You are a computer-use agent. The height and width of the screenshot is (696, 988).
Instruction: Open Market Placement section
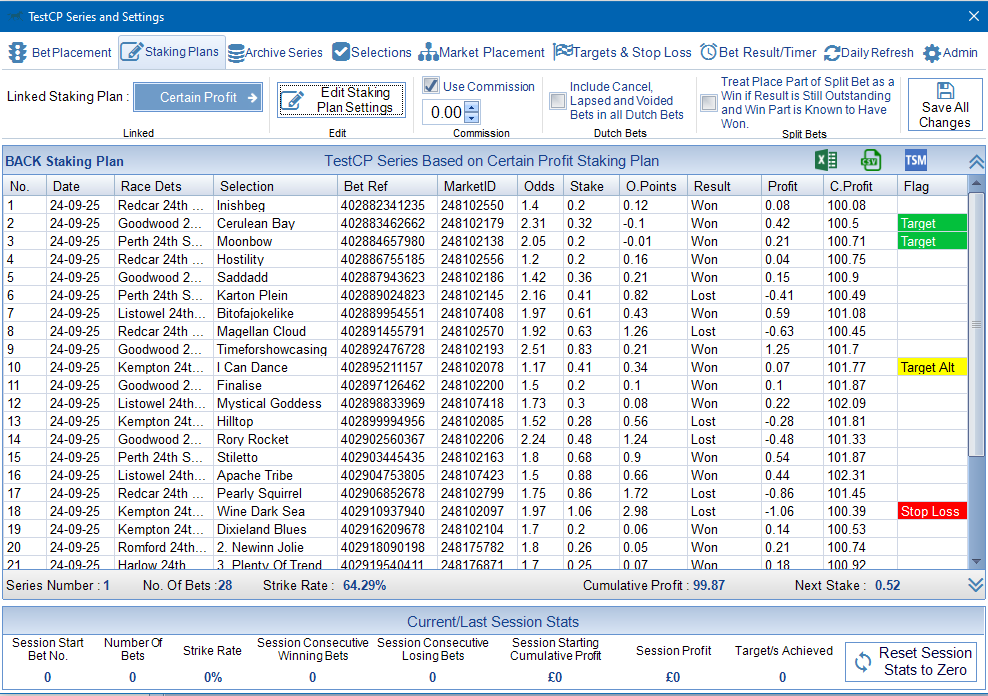(481, 52)
